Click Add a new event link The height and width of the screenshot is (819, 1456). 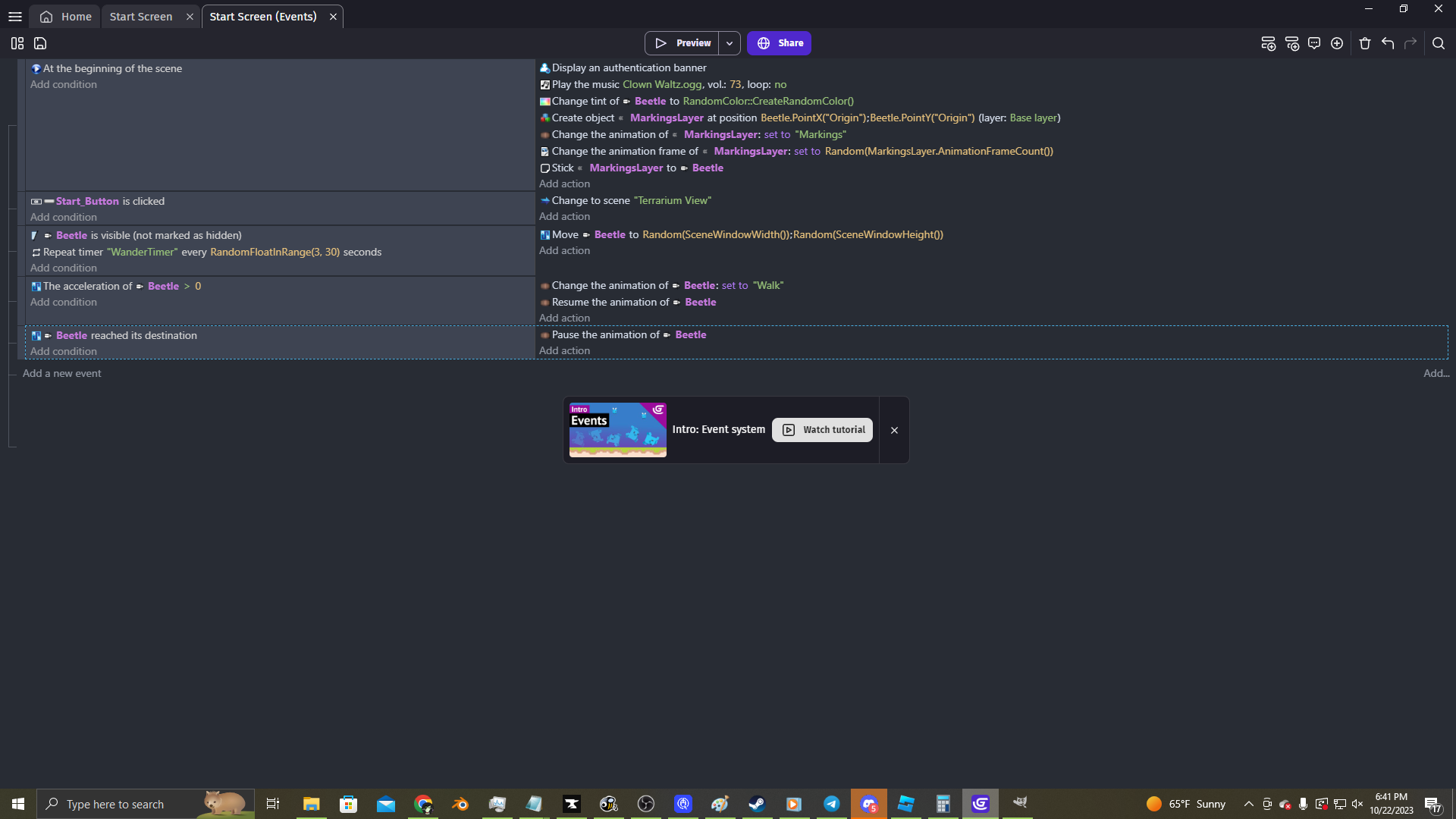coord(62,373)
